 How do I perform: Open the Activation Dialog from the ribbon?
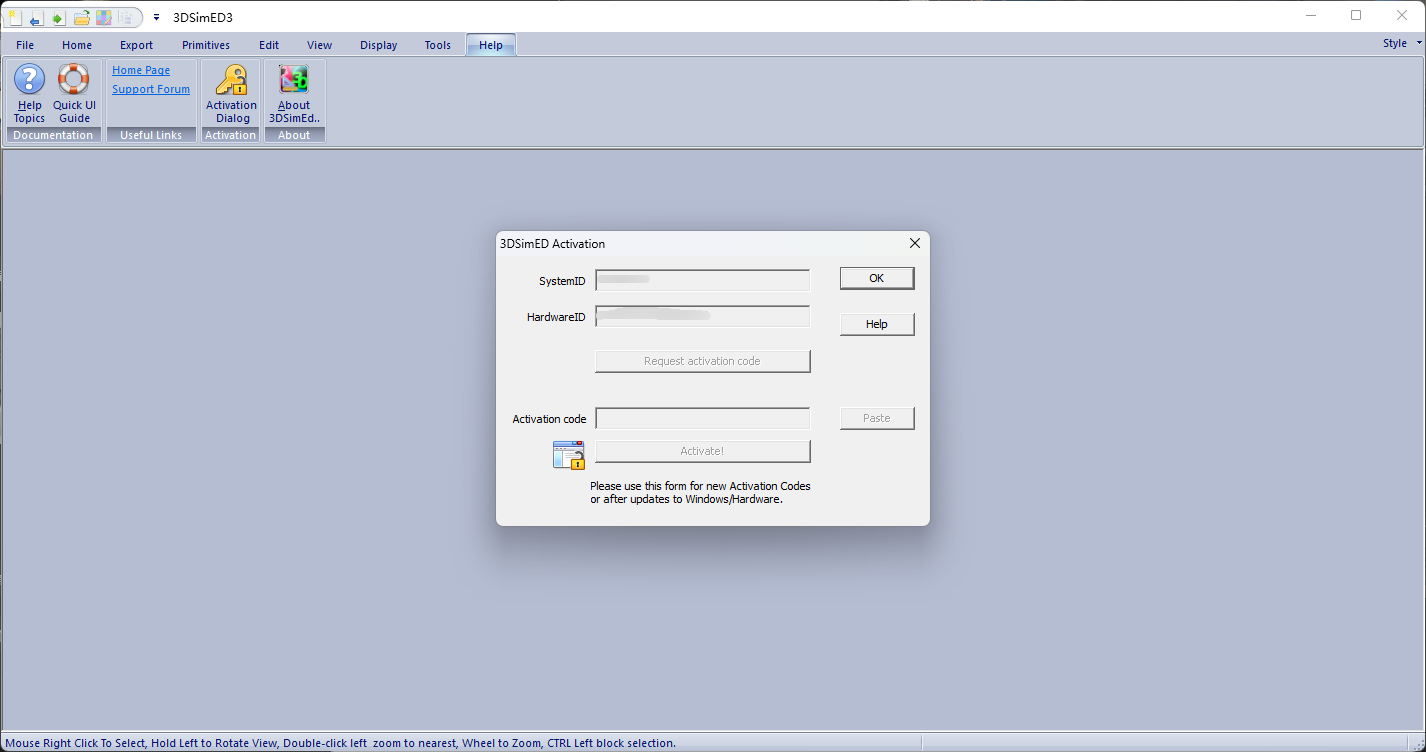pyautogui.click(x=231, y=93)
